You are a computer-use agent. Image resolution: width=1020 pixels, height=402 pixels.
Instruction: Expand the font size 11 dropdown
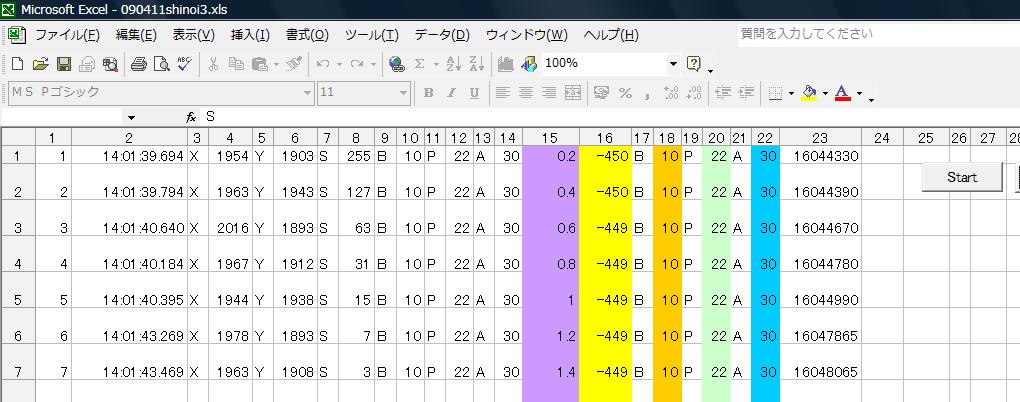pos(404,94)
